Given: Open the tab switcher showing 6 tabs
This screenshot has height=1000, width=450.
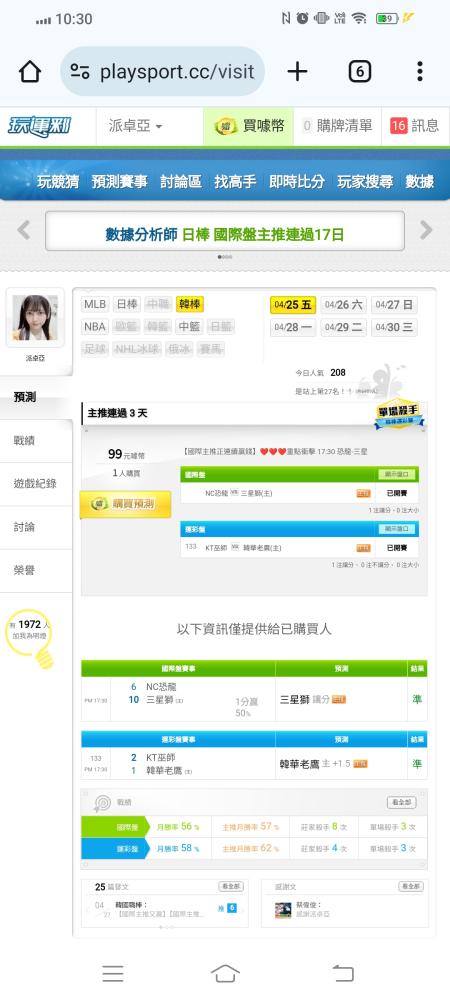Looking at the screenshot, I should tap(359, 71).
